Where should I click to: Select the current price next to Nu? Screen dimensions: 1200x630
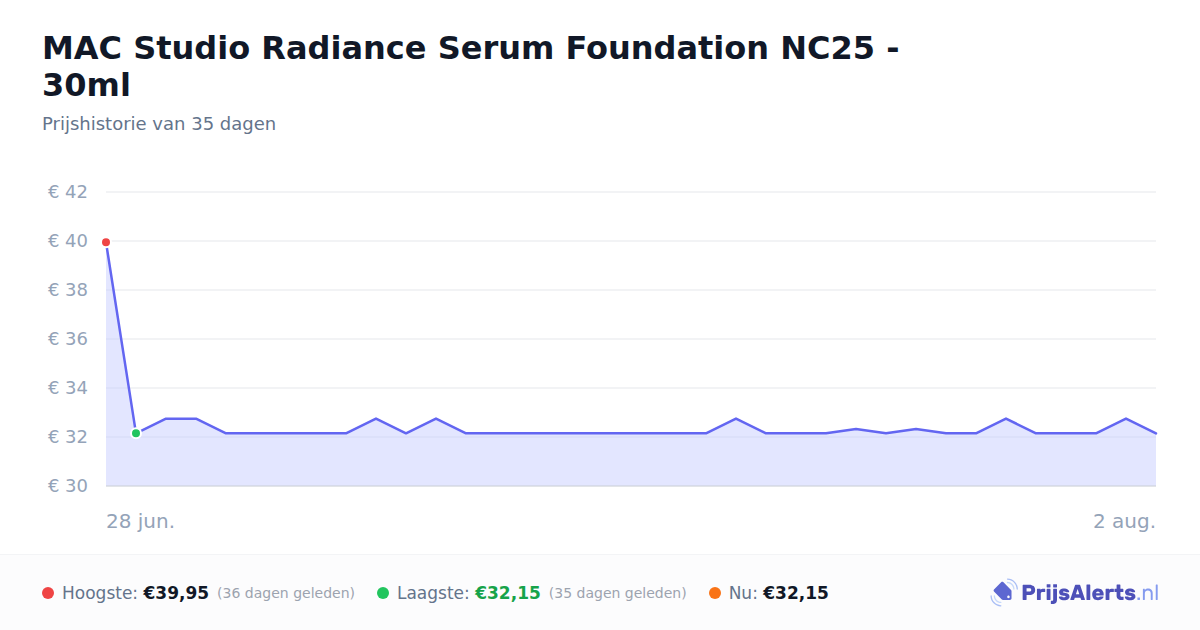coord(796,593)
